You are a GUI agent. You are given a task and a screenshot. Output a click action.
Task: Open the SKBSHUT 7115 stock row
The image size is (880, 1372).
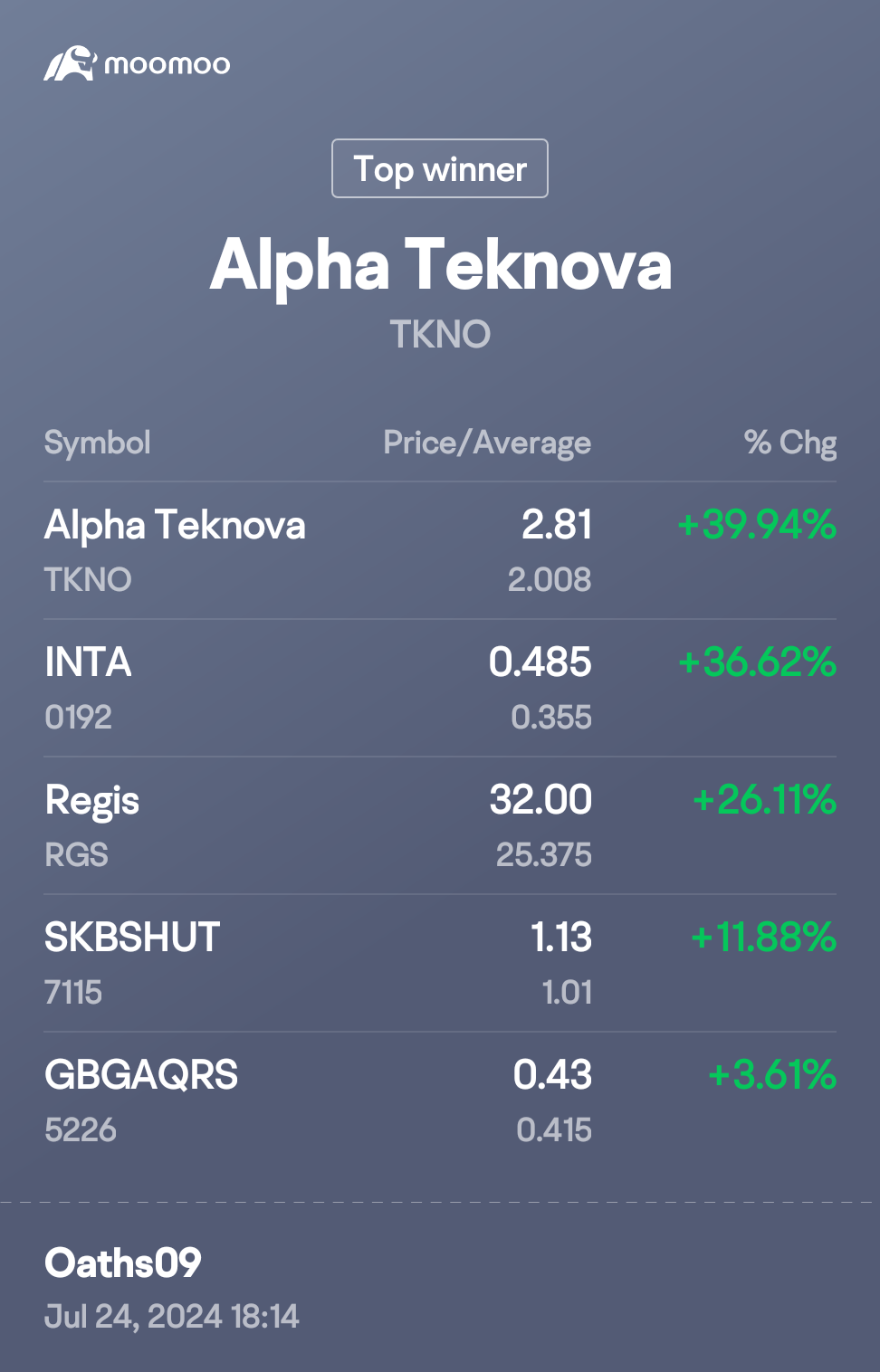pyautogui.click(x=440, y=963)
